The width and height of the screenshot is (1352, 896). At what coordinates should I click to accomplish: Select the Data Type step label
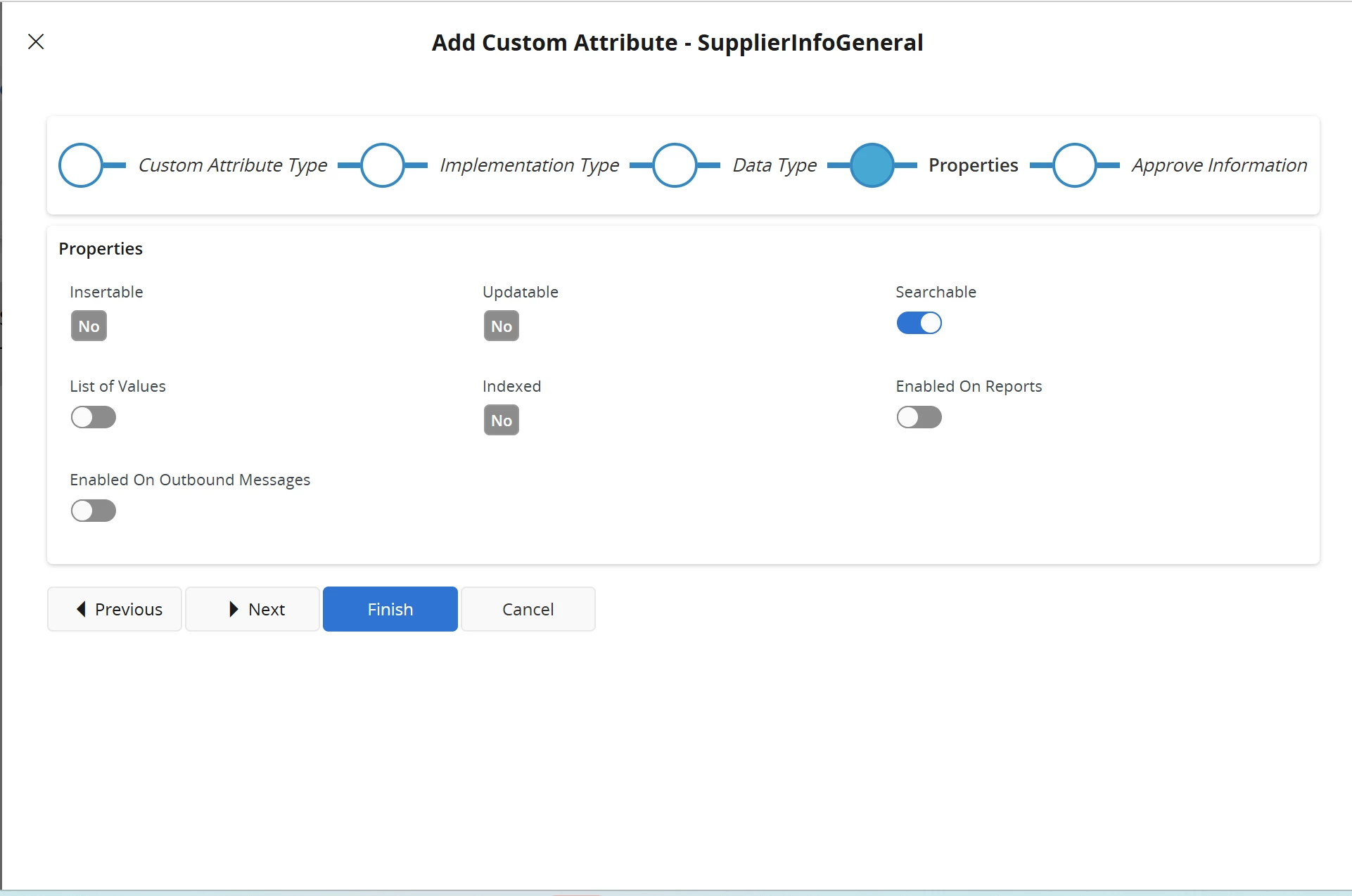(x=774, y=165)
